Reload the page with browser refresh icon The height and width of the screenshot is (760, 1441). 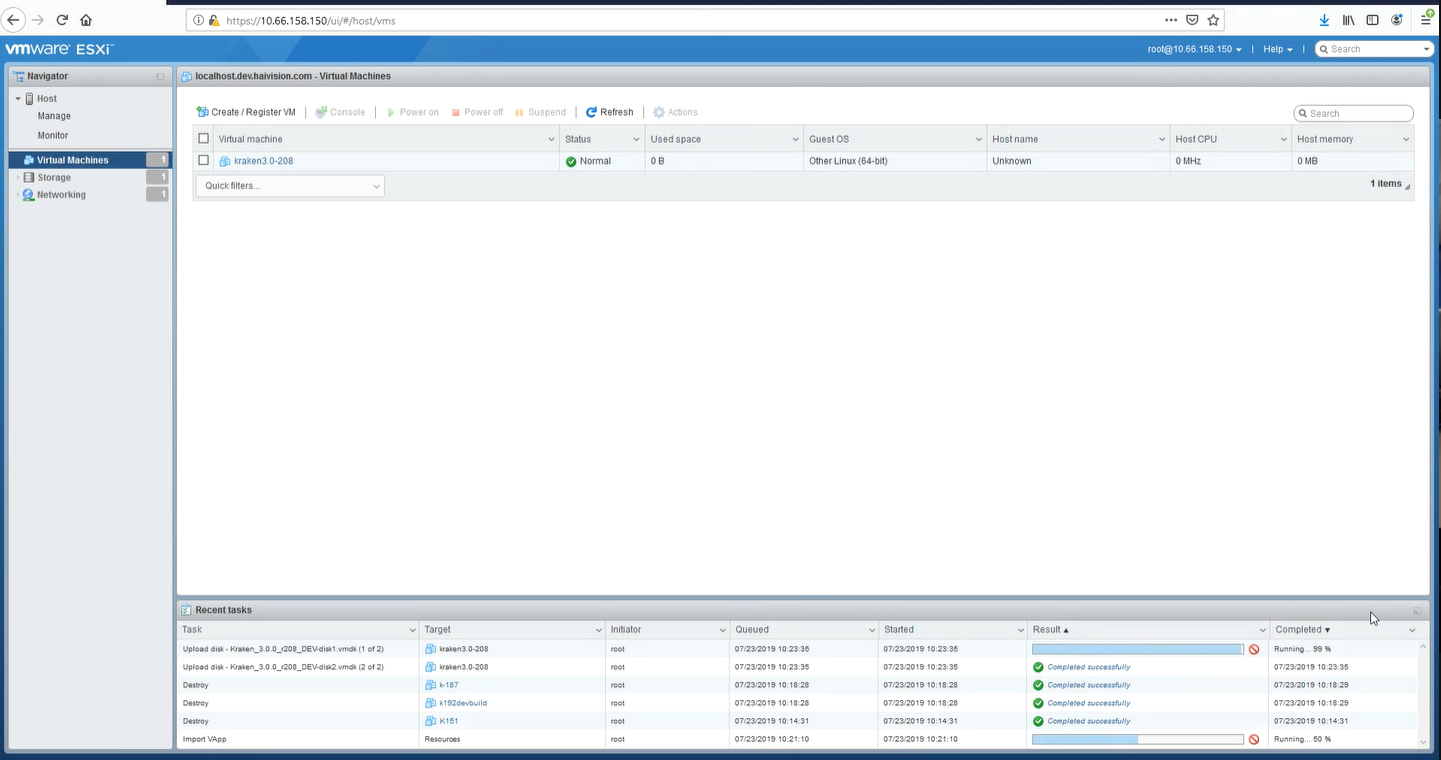(x=62, y=20)
